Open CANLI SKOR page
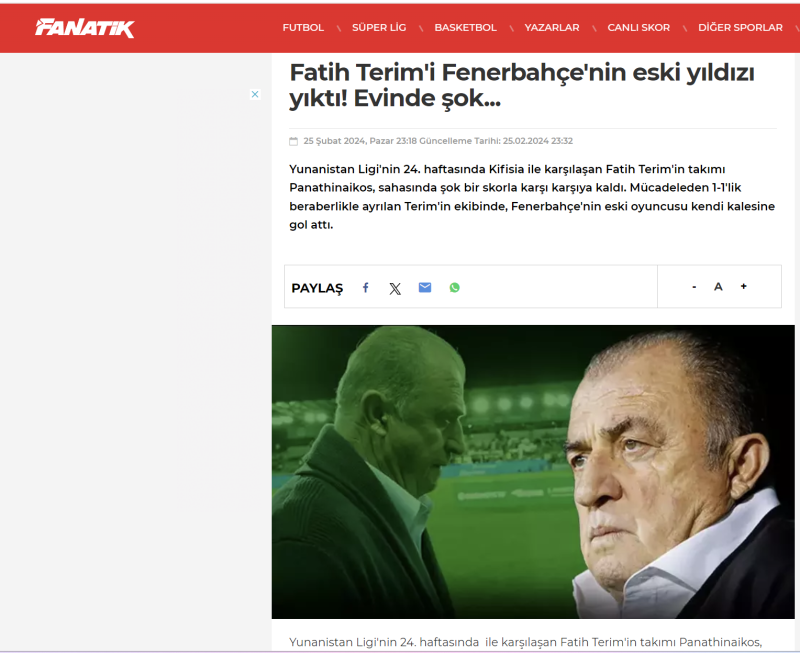 click(638, 28)
